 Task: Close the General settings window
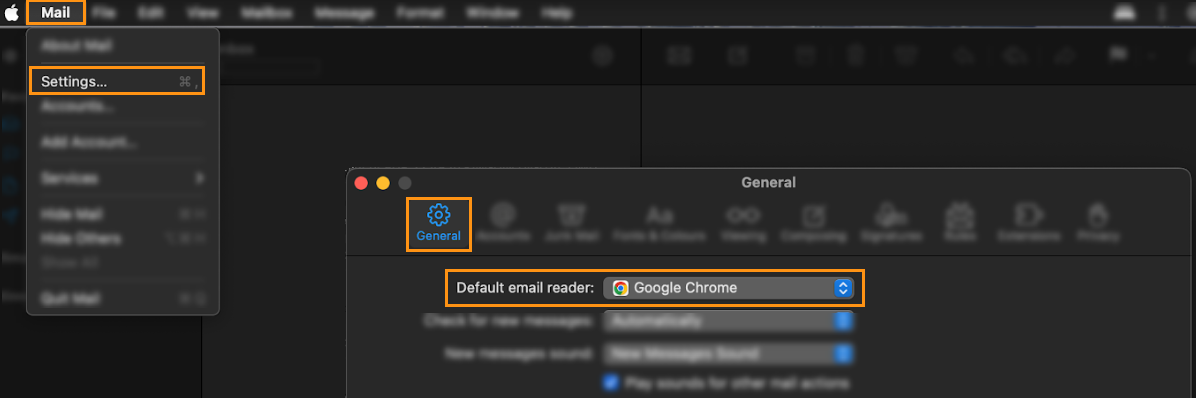(362, 183)
